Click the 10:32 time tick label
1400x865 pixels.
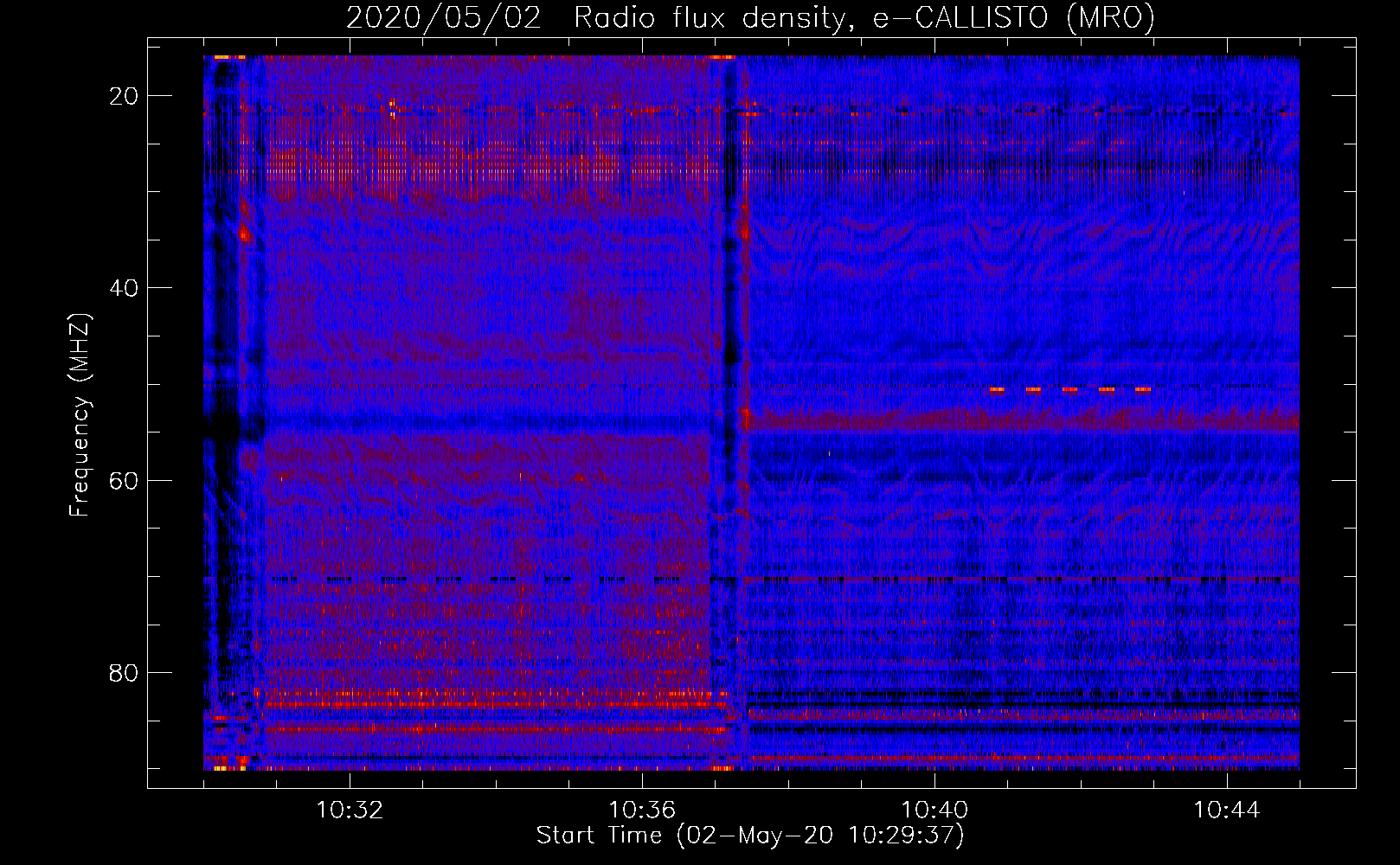pos(350,811)
